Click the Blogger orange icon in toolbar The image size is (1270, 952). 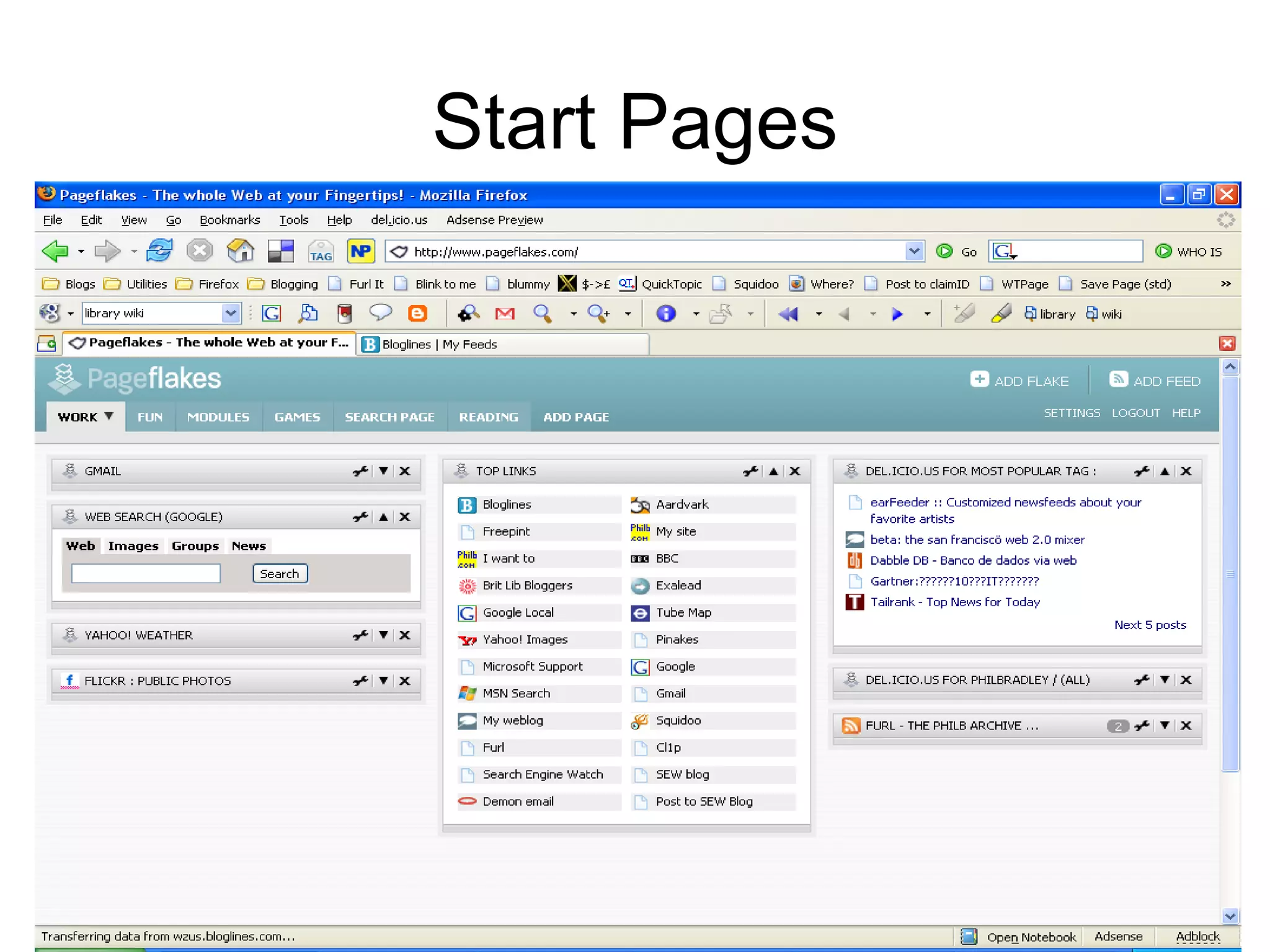[418, 314]
